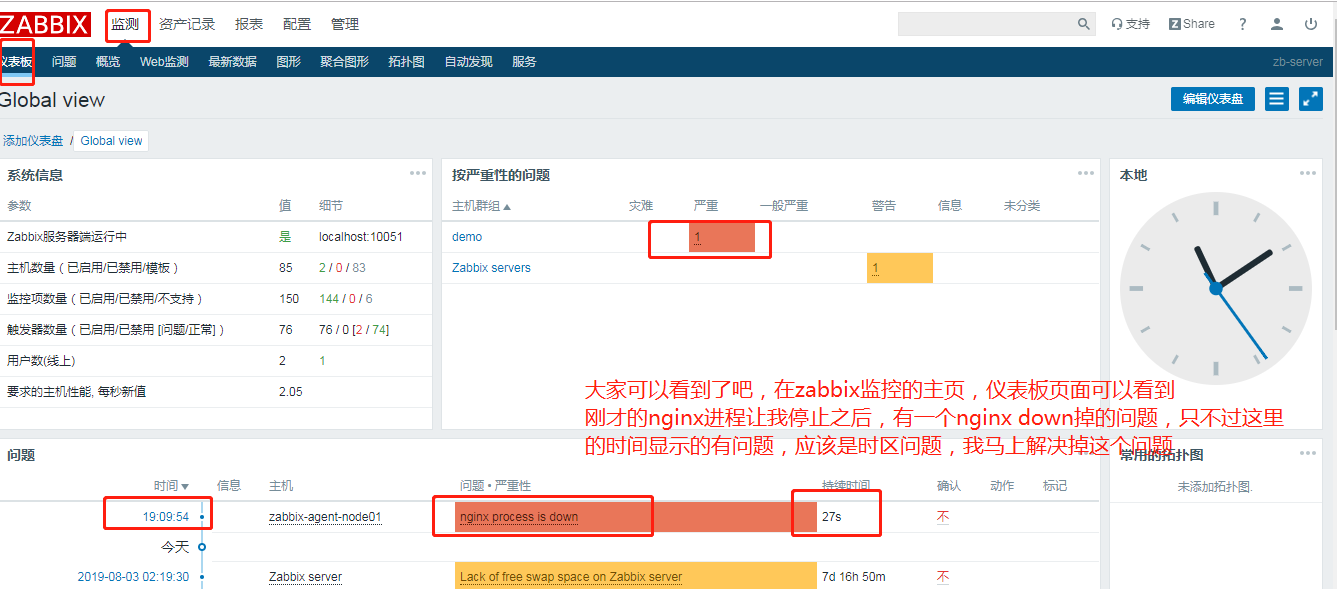Go to the 问题 submenu
This screenshot has height=589, width=1337.
coord(64,62)
